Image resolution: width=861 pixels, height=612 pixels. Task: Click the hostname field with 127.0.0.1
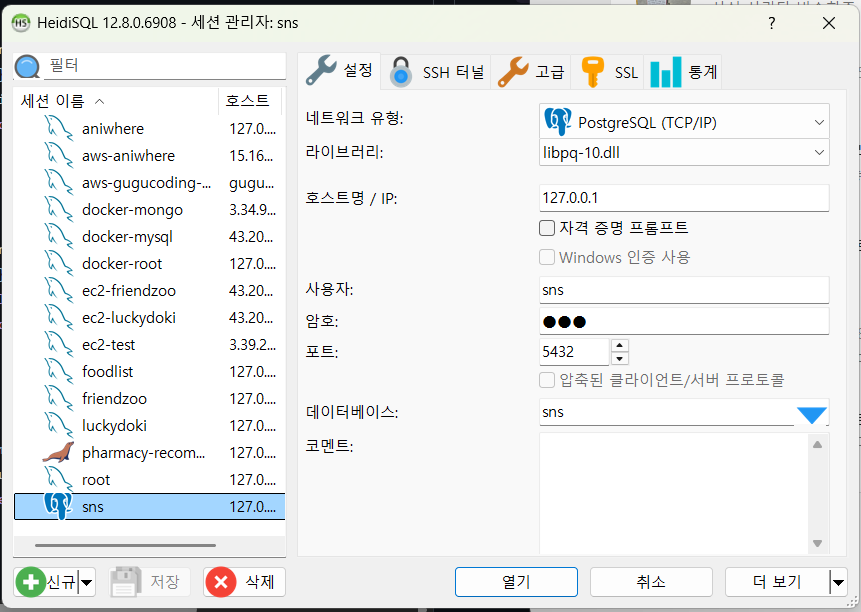tap(684, 198)
